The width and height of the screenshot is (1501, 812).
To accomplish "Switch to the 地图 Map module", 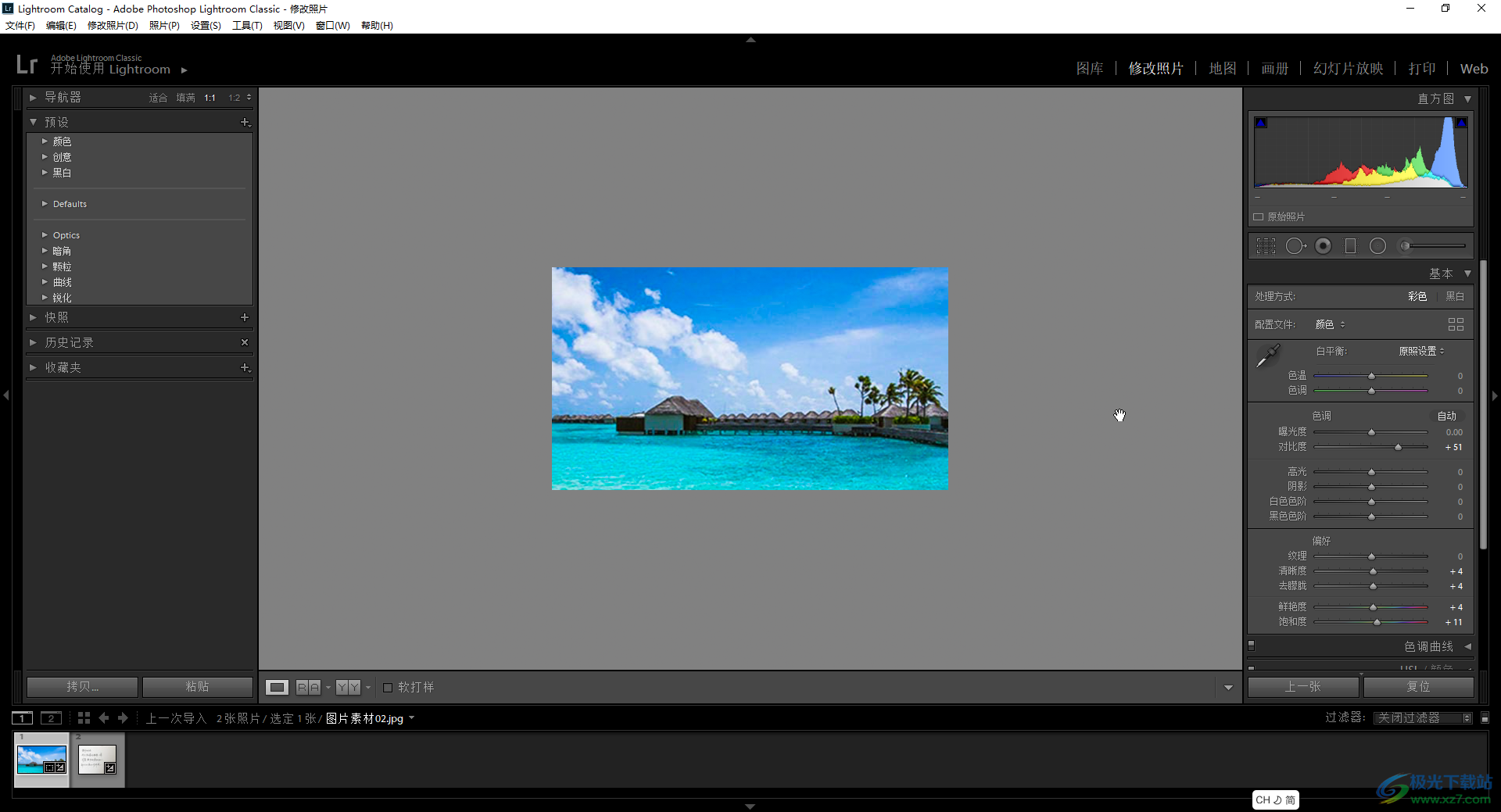I will (x=1223, y=69).
